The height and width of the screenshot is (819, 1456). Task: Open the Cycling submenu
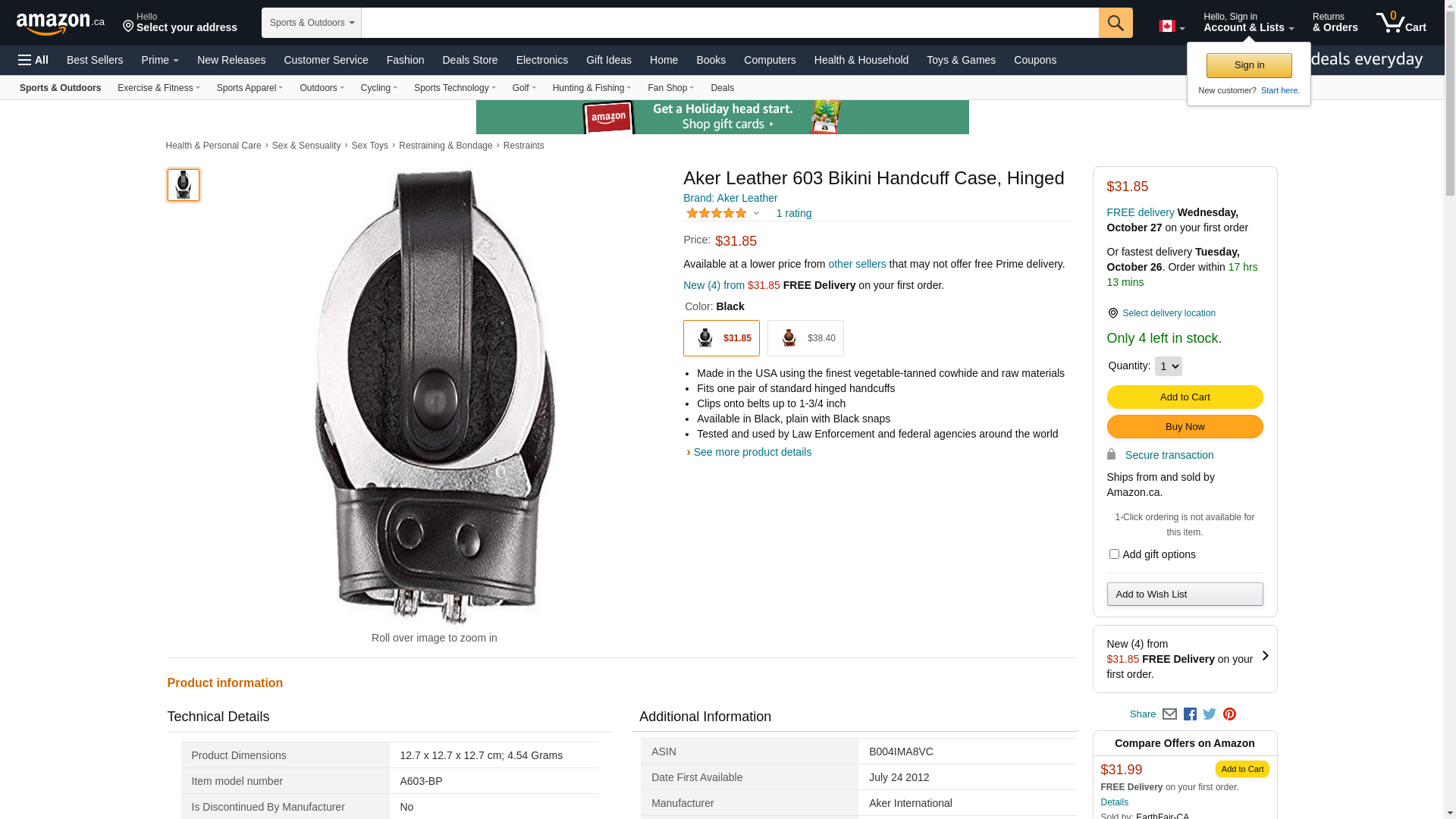[x=379, y=88]
